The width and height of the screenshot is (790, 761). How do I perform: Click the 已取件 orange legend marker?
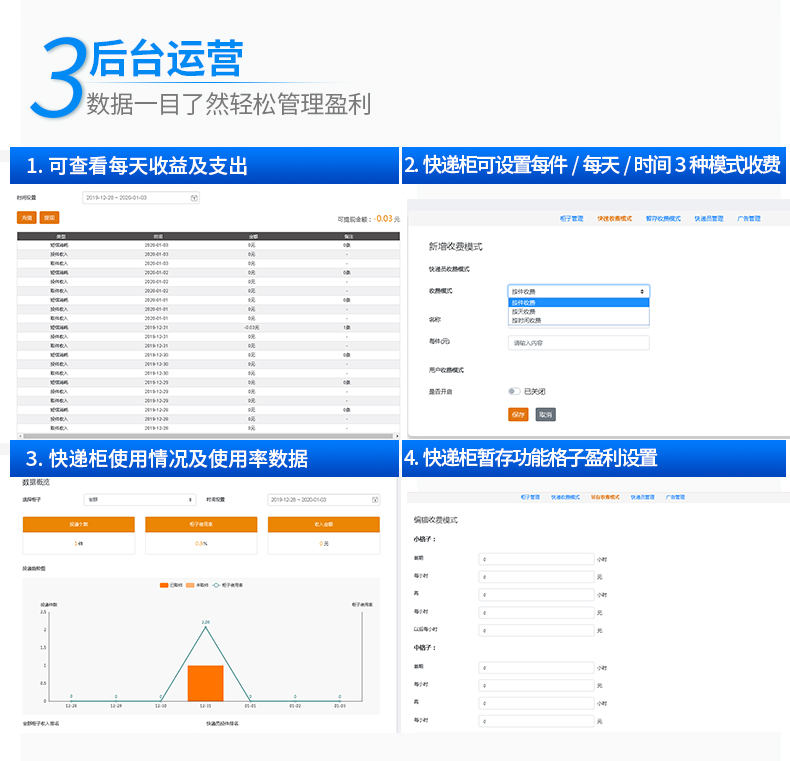(x=164, y=585)
